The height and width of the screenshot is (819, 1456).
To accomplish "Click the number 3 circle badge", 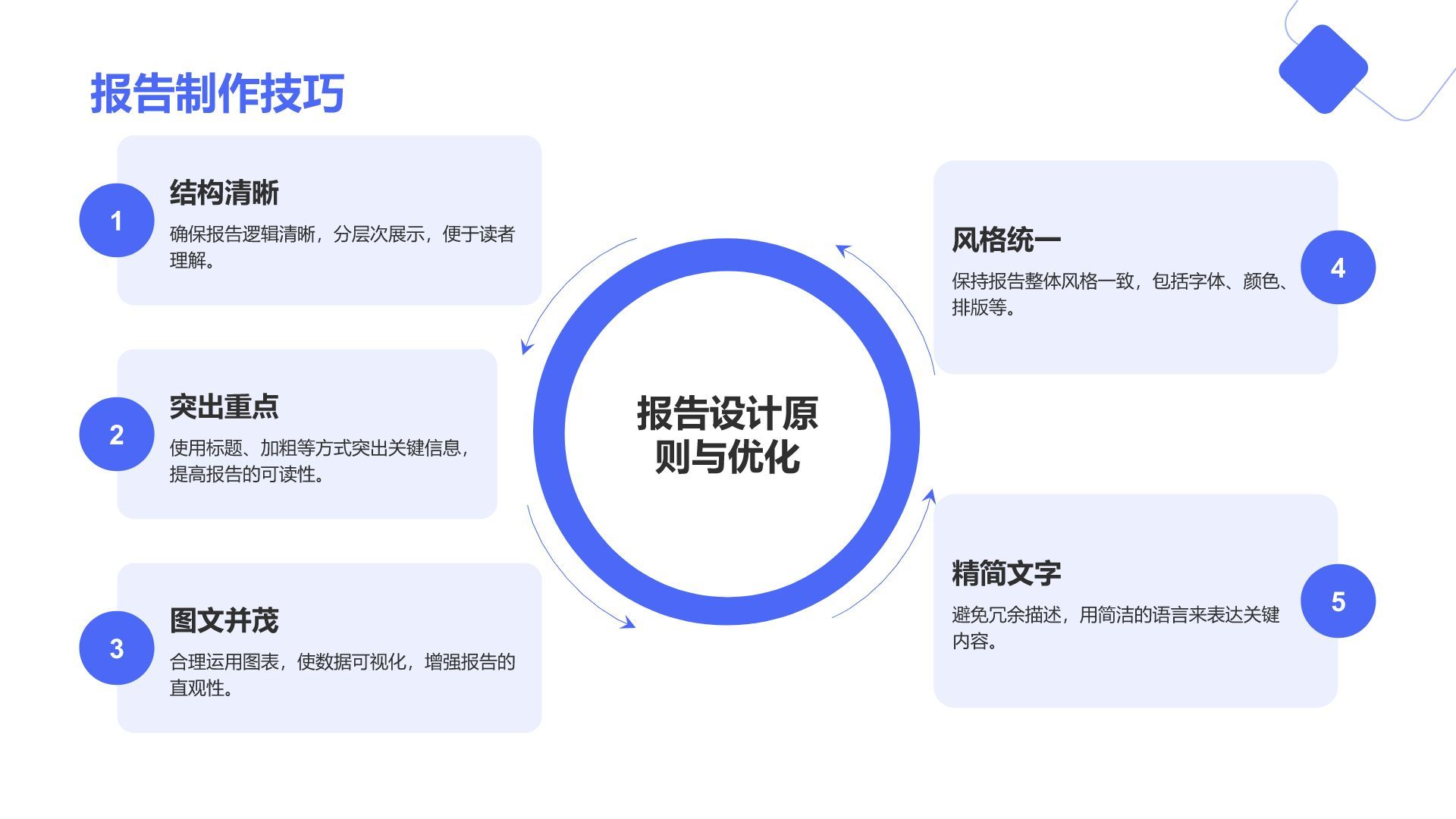I will [117, 648].
